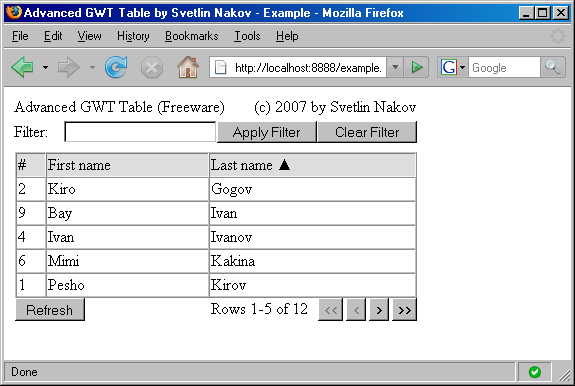Image resolution: width=575 pixels, height=386 pixels.
Task: Click the loading throbber activity icon
Action: [x=558, y=36]
